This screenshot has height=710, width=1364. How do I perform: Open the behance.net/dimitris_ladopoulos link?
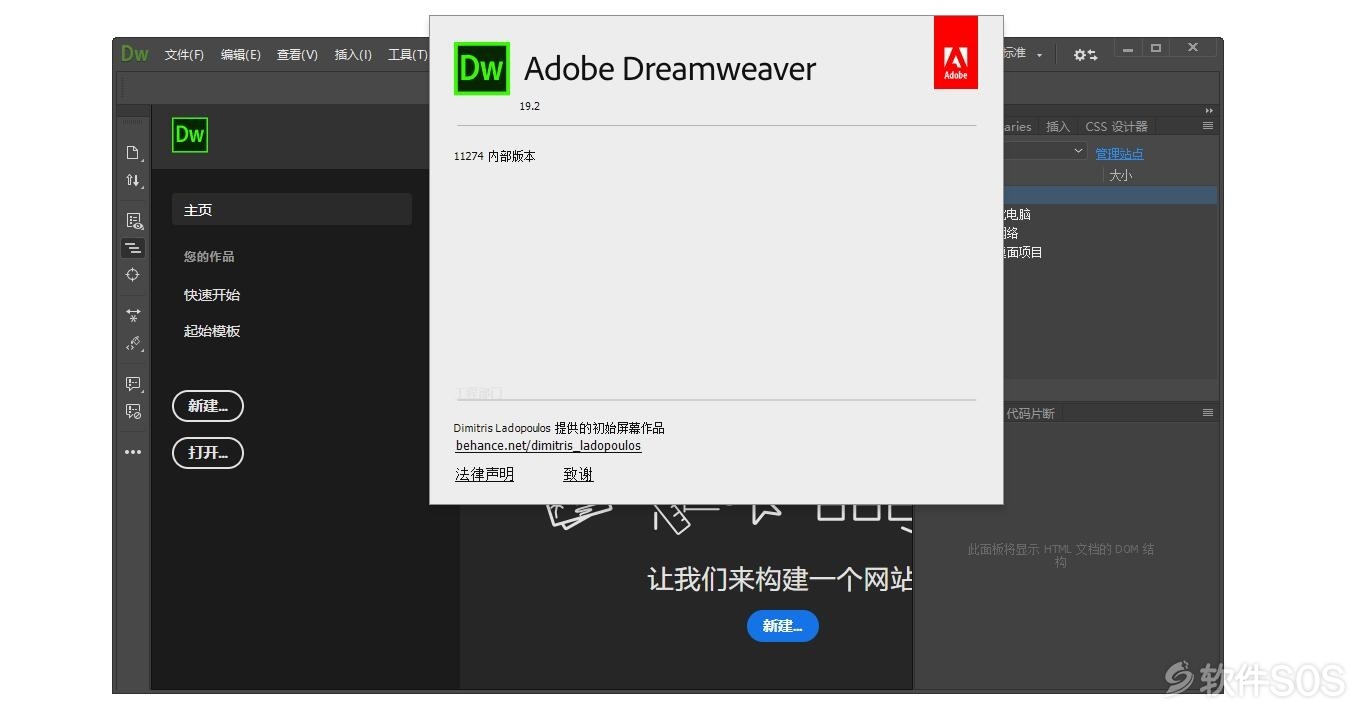coord(548,446)
